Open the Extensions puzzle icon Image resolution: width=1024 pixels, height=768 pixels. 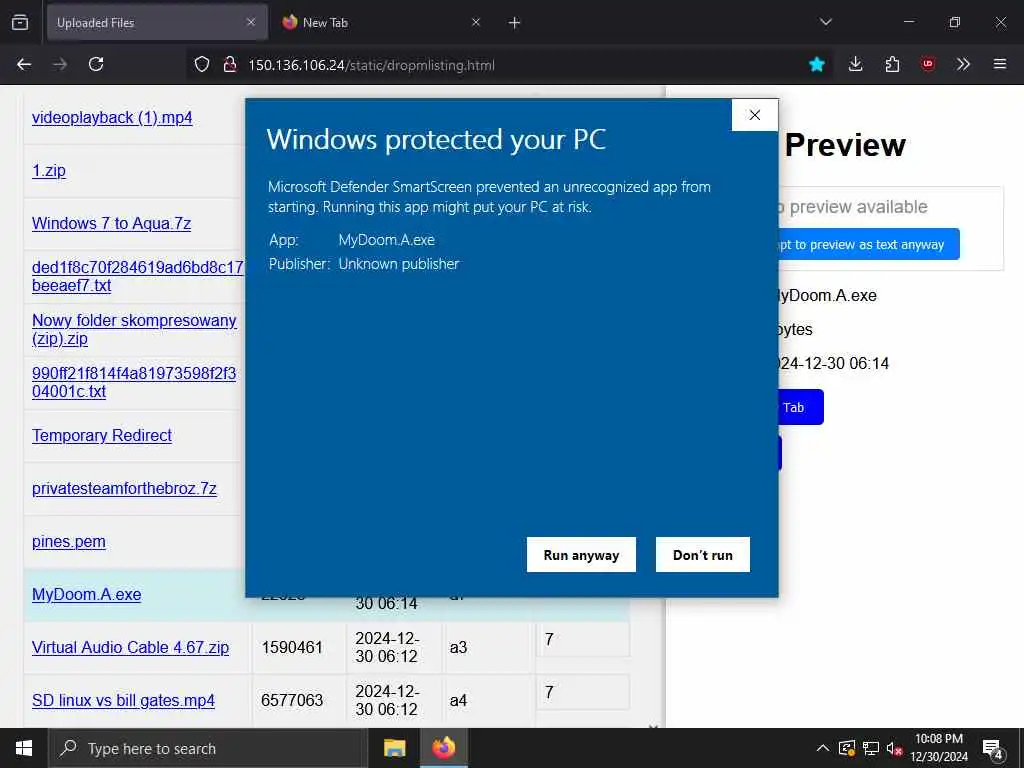point(892,64)
